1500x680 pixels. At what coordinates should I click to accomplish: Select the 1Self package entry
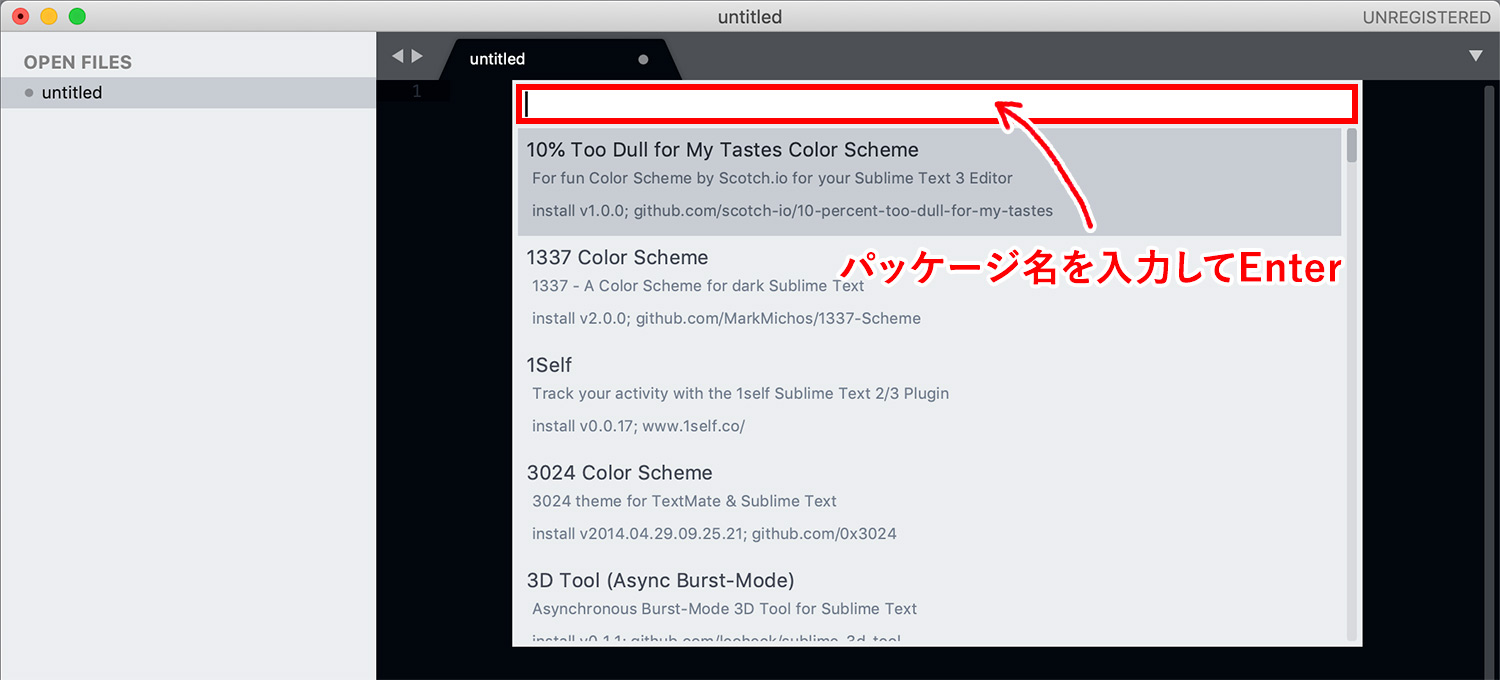click(x=929, y=396)
